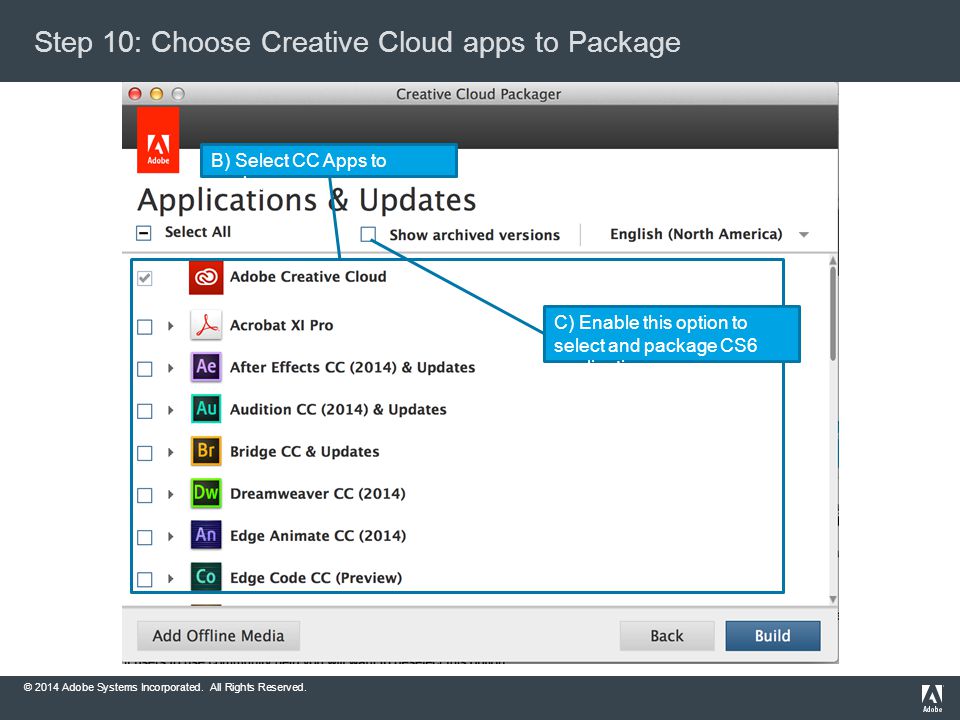Click the Edge Code Co icon

point(206,577)
